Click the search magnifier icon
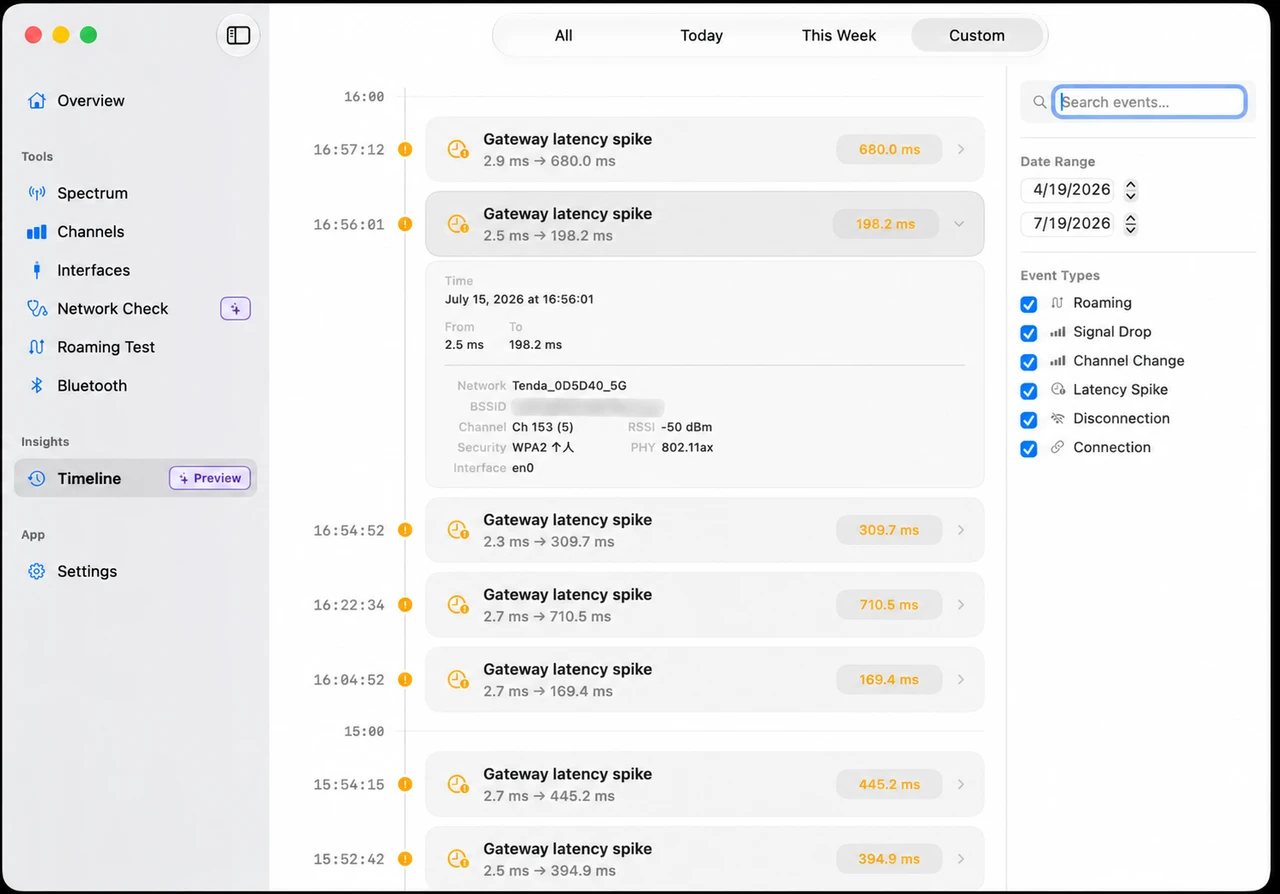Screen dimensions: 1280x894 point(1040,102)
